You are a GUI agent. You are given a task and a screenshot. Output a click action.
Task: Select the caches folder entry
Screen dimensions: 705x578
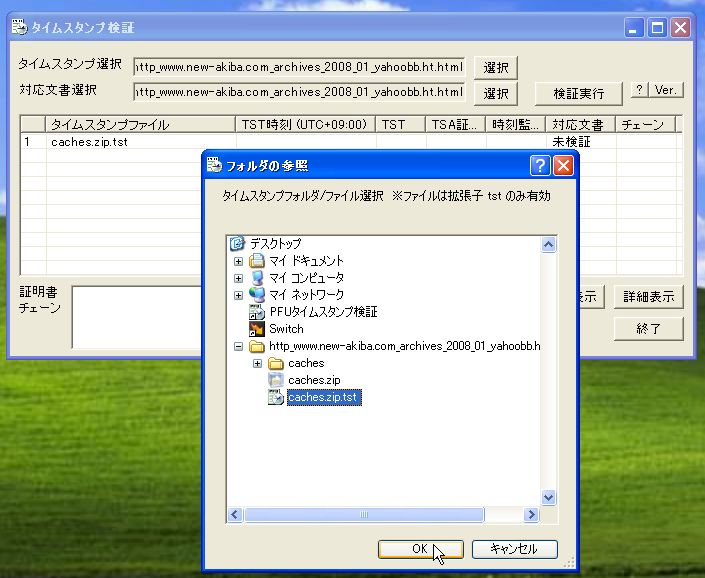306,363
